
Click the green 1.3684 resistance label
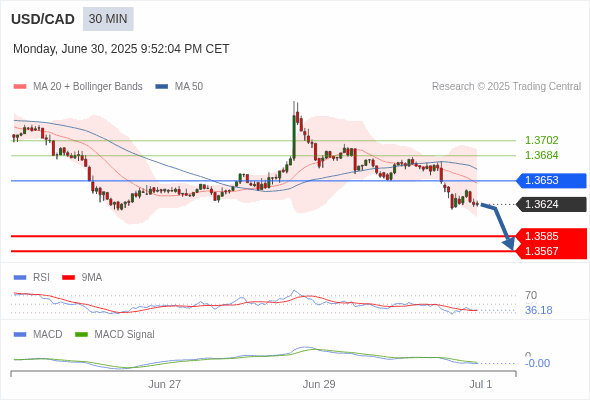[x=541, y=155]
